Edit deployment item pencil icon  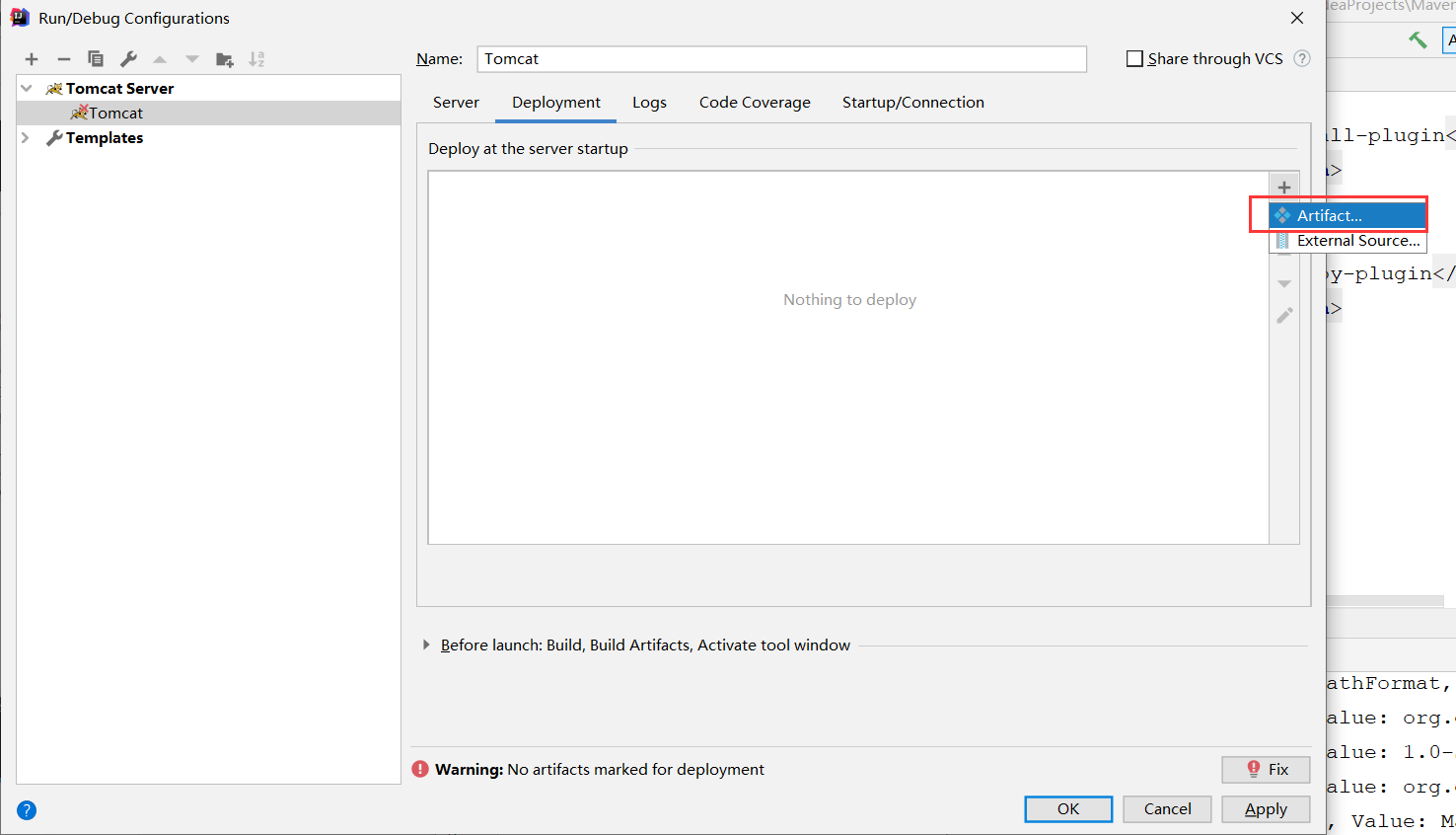(1284, 316)
